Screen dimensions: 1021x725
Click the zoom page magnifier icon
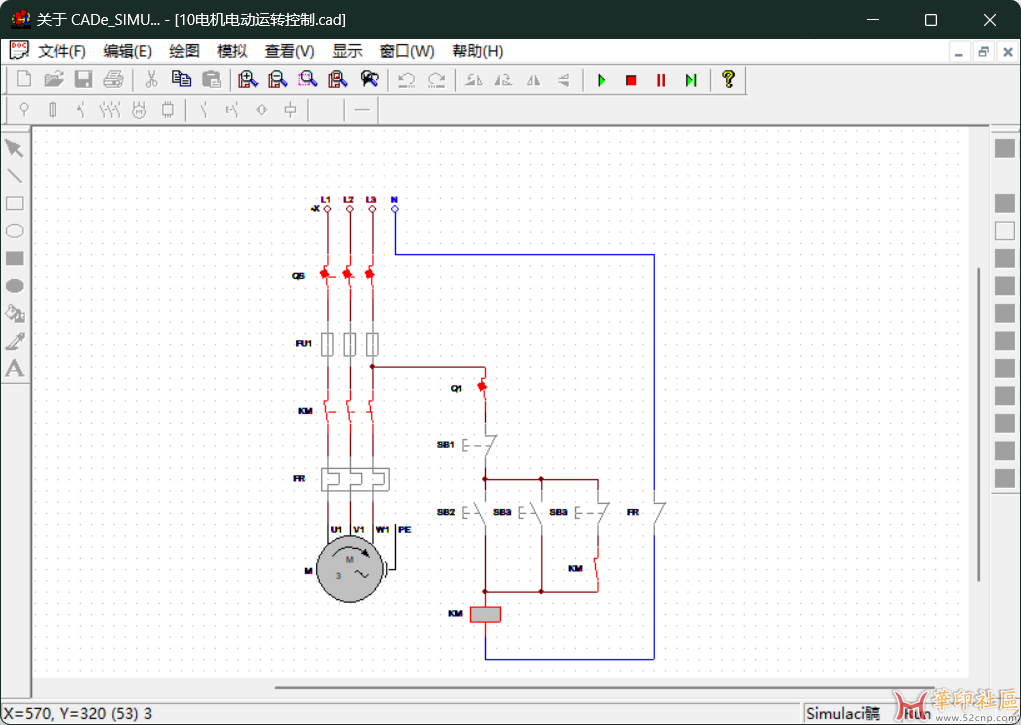click(x=337, y=79)
